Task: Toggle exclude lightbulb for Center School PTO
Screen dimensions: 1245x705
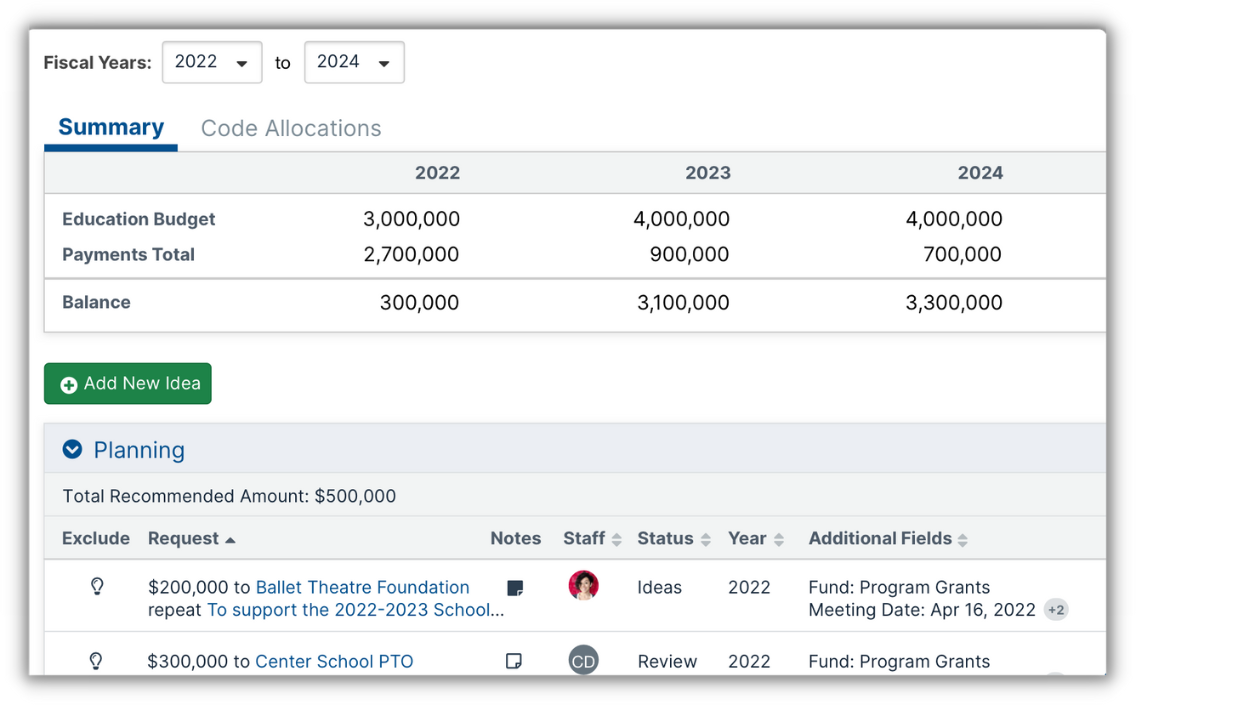Action: (96, 661)
